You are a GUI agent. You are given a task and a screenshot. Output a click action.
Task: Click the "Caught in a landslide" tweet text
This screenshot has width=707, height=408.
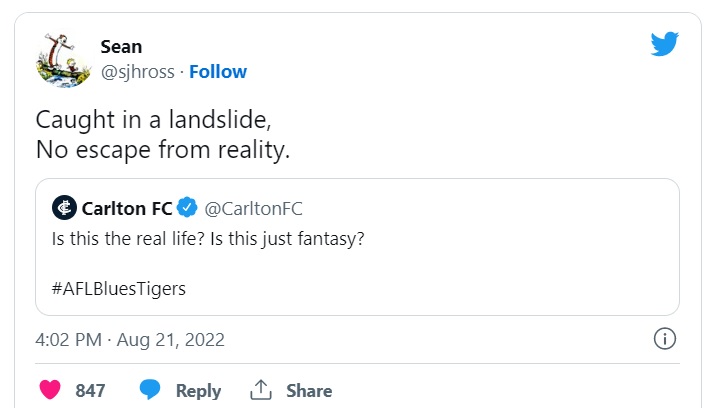154,120
